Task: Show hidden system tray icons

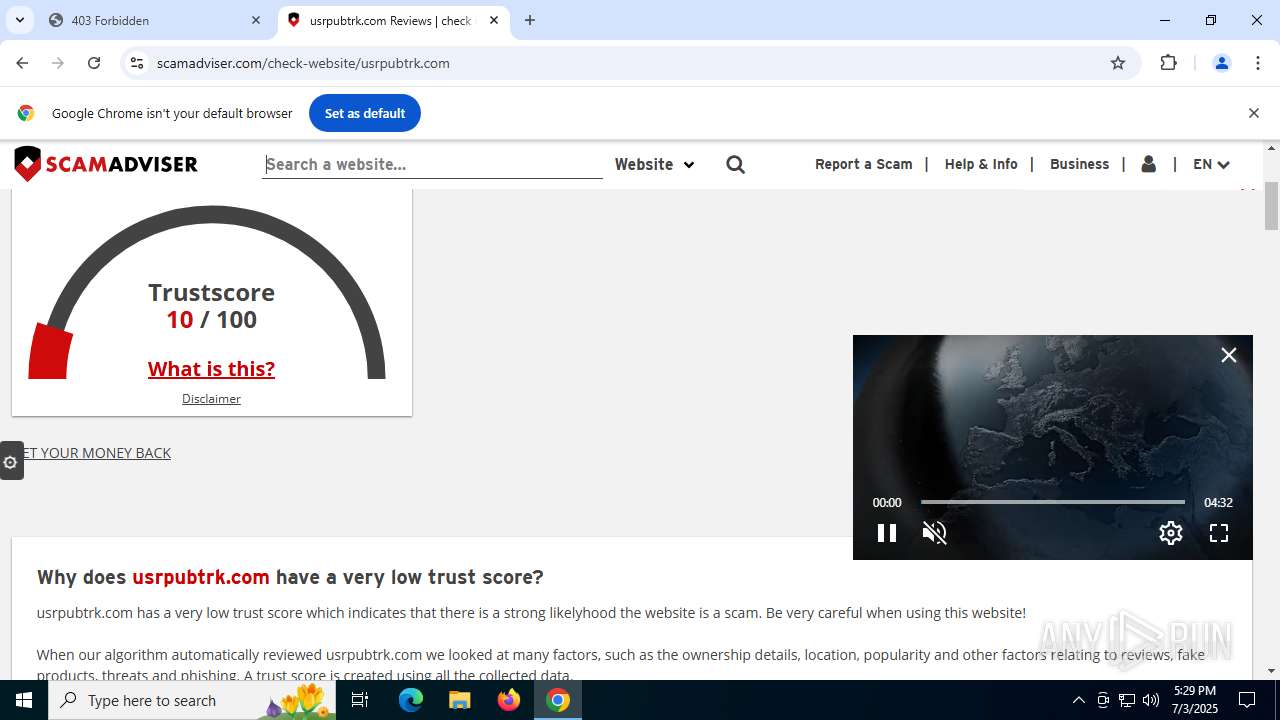Action: (1078, 700)
